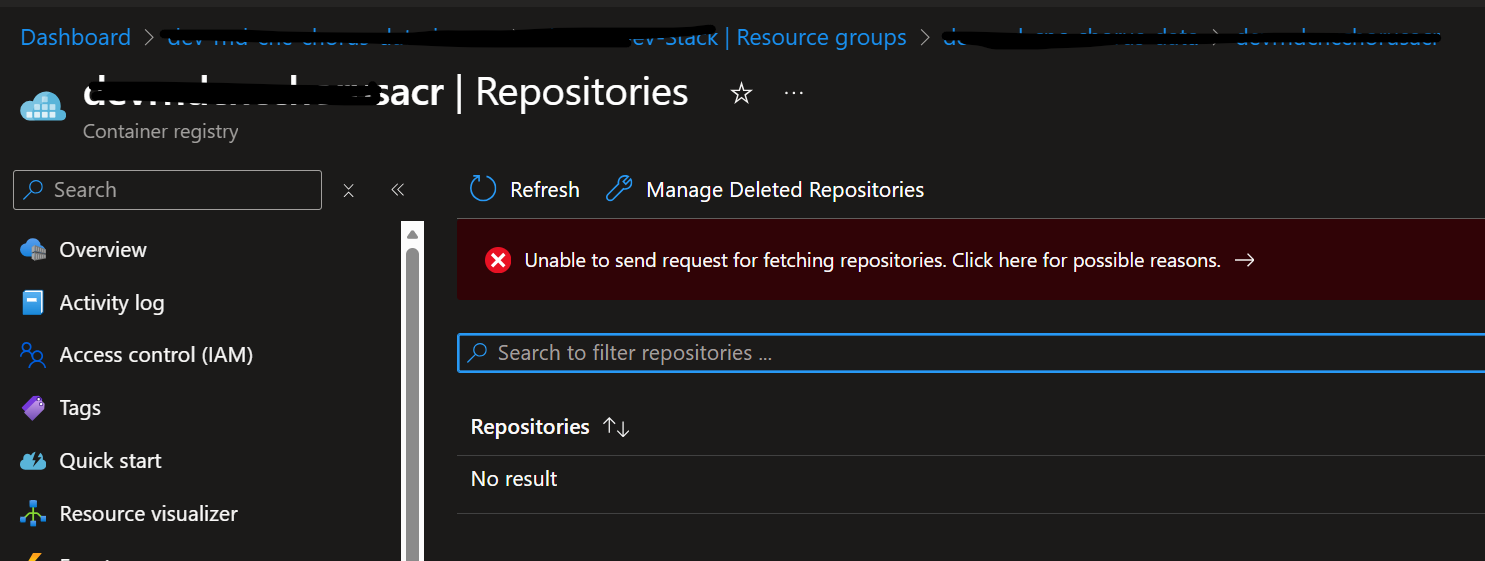
Task: Open Manage Deleted Repositories wrench icon
Action: 620,189
